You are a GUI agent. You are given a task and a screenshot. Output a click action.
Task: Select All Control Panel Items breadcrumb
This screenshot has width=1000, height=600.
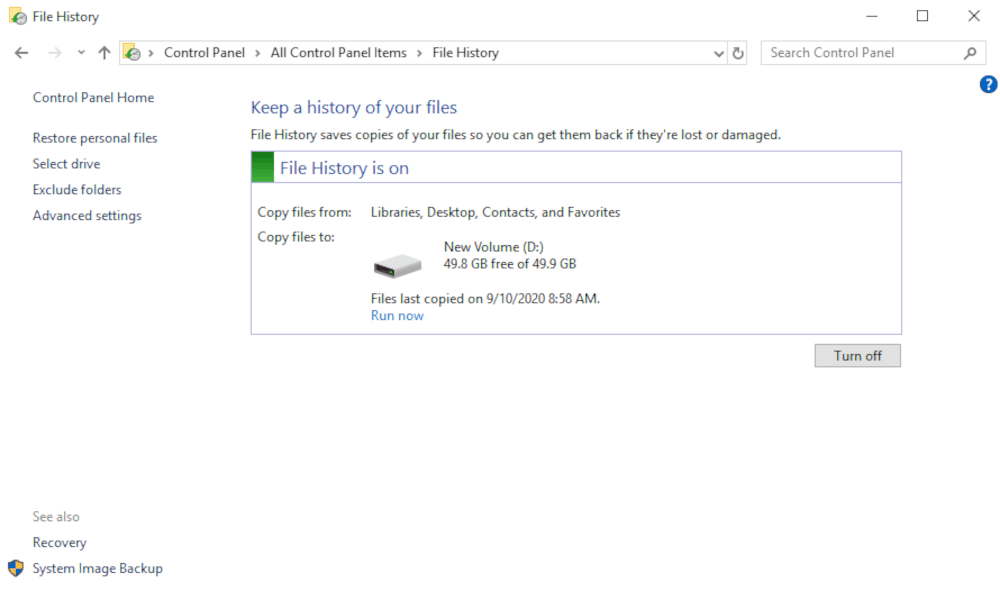[x=339, y=53]
